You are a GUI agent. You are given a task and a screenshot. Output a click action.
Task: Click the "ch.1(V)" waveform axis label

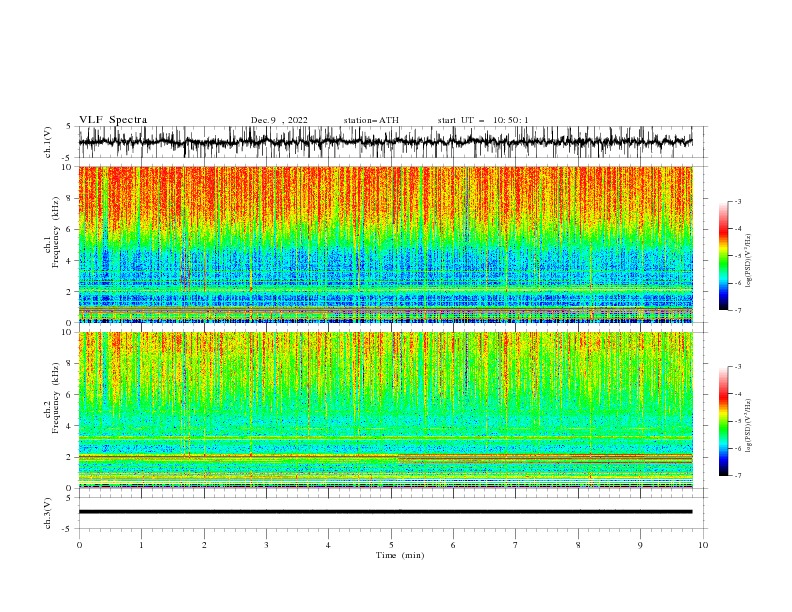[x=48, y=142]
